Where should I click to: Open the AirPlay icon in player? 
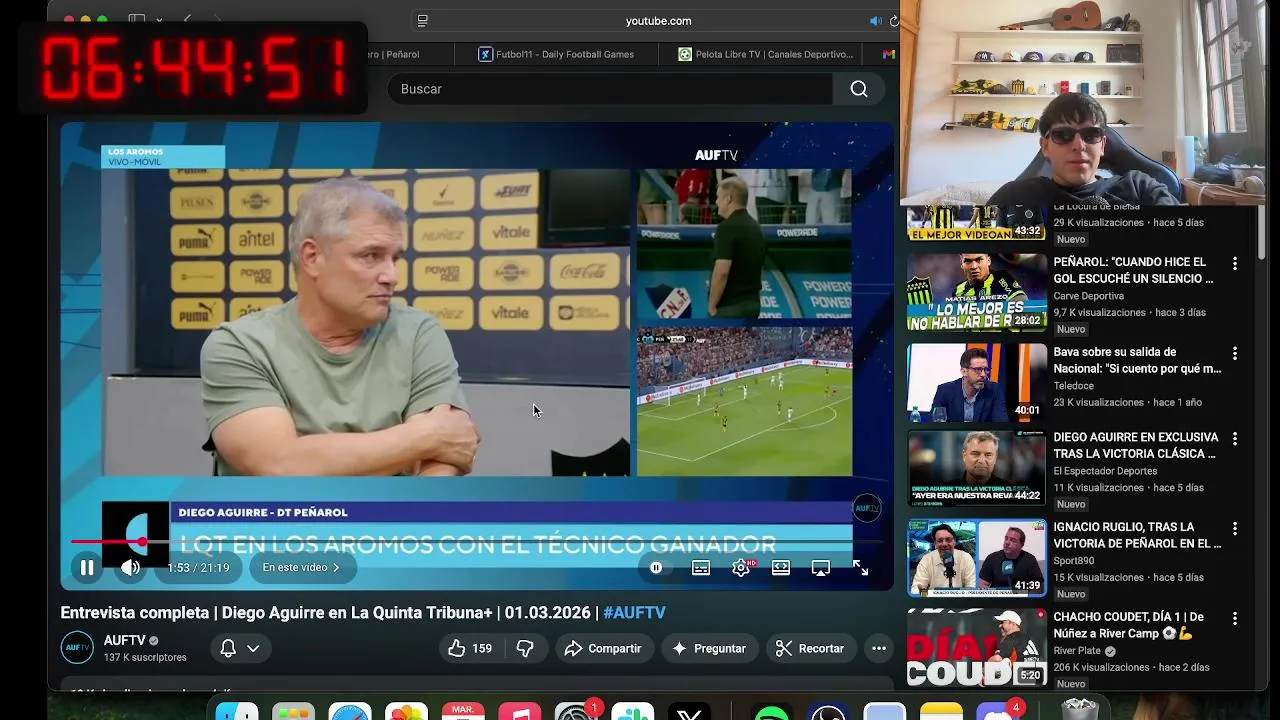[821, 568]
